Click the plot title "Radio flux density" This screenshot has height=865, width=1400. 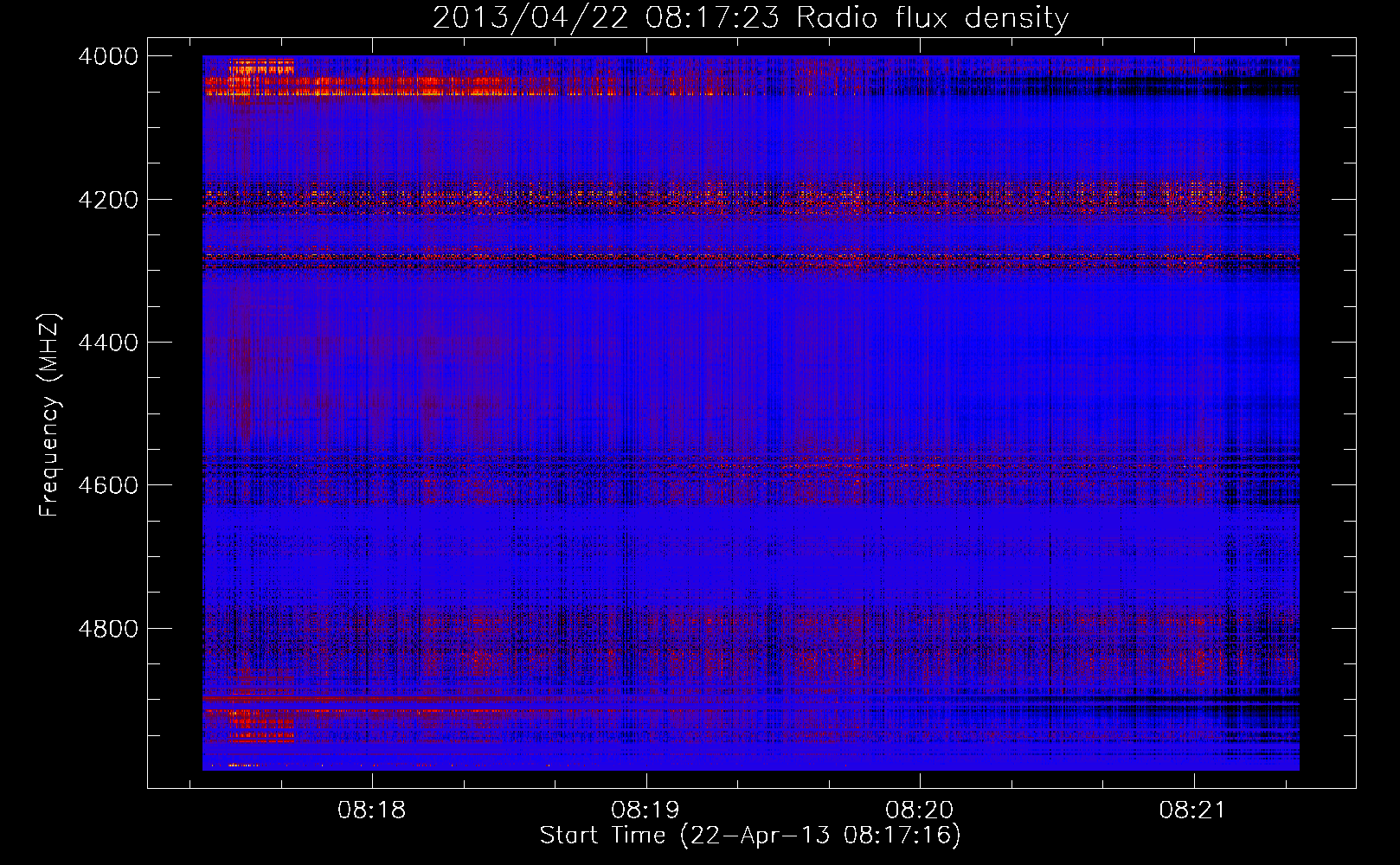[x=933, y=18]
